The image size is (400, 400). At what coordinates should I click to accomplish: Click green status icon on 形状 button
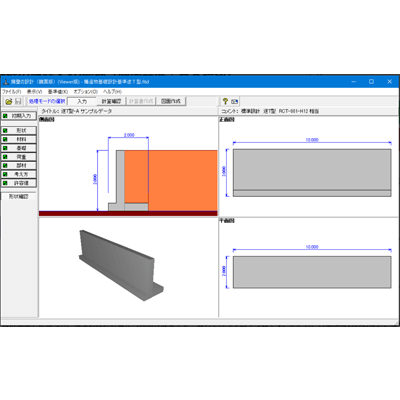[x=5, y=131]
